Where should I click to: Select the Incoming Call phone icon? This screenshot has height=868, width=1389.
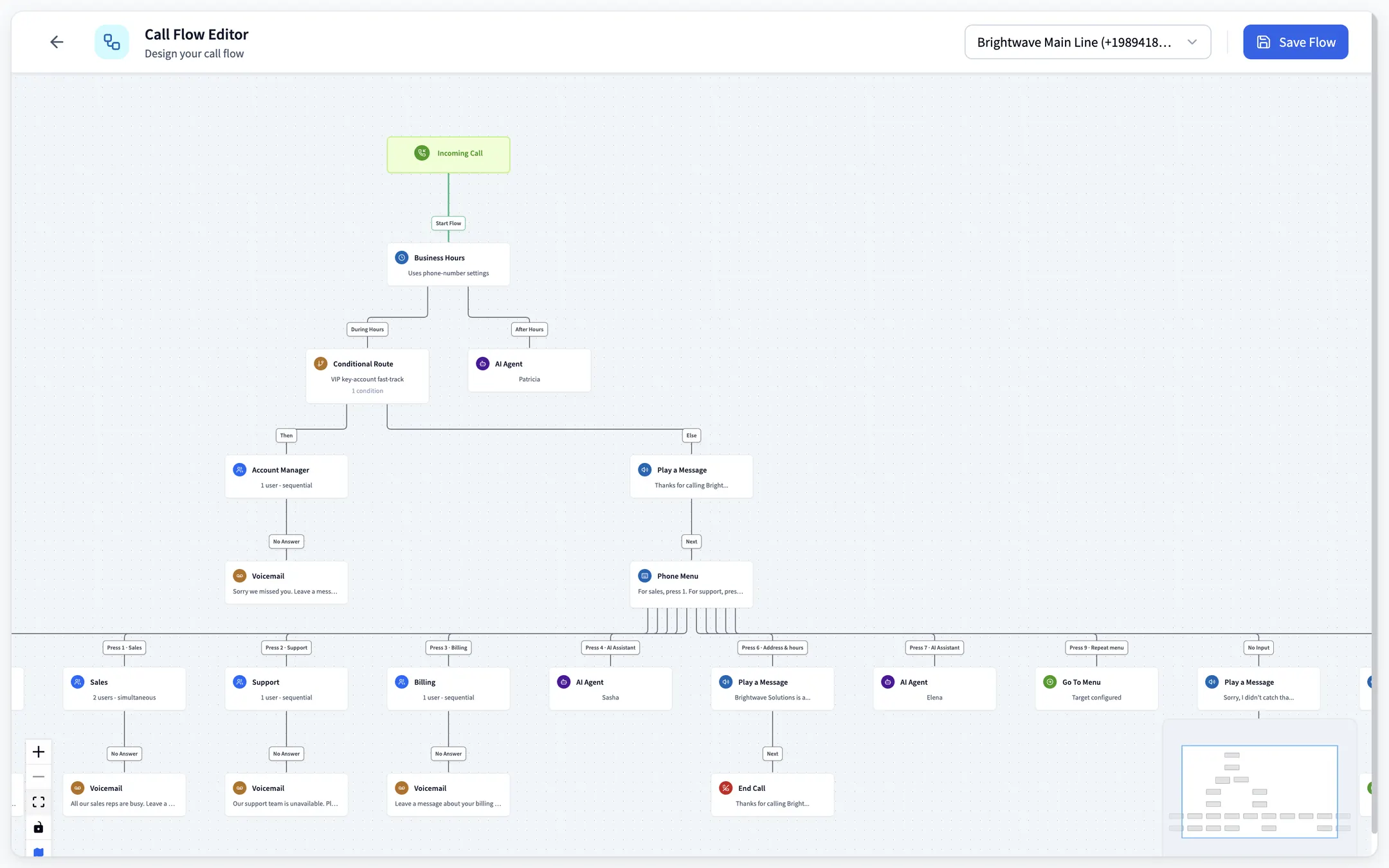[x=422, y=153]
